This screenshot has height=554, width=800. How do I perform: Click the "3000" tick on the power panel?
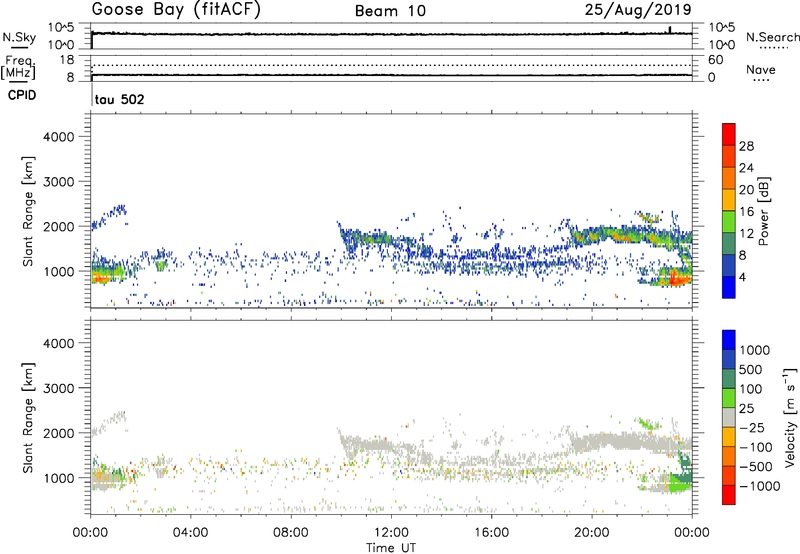pyautogui.click(x=59, y=182)
